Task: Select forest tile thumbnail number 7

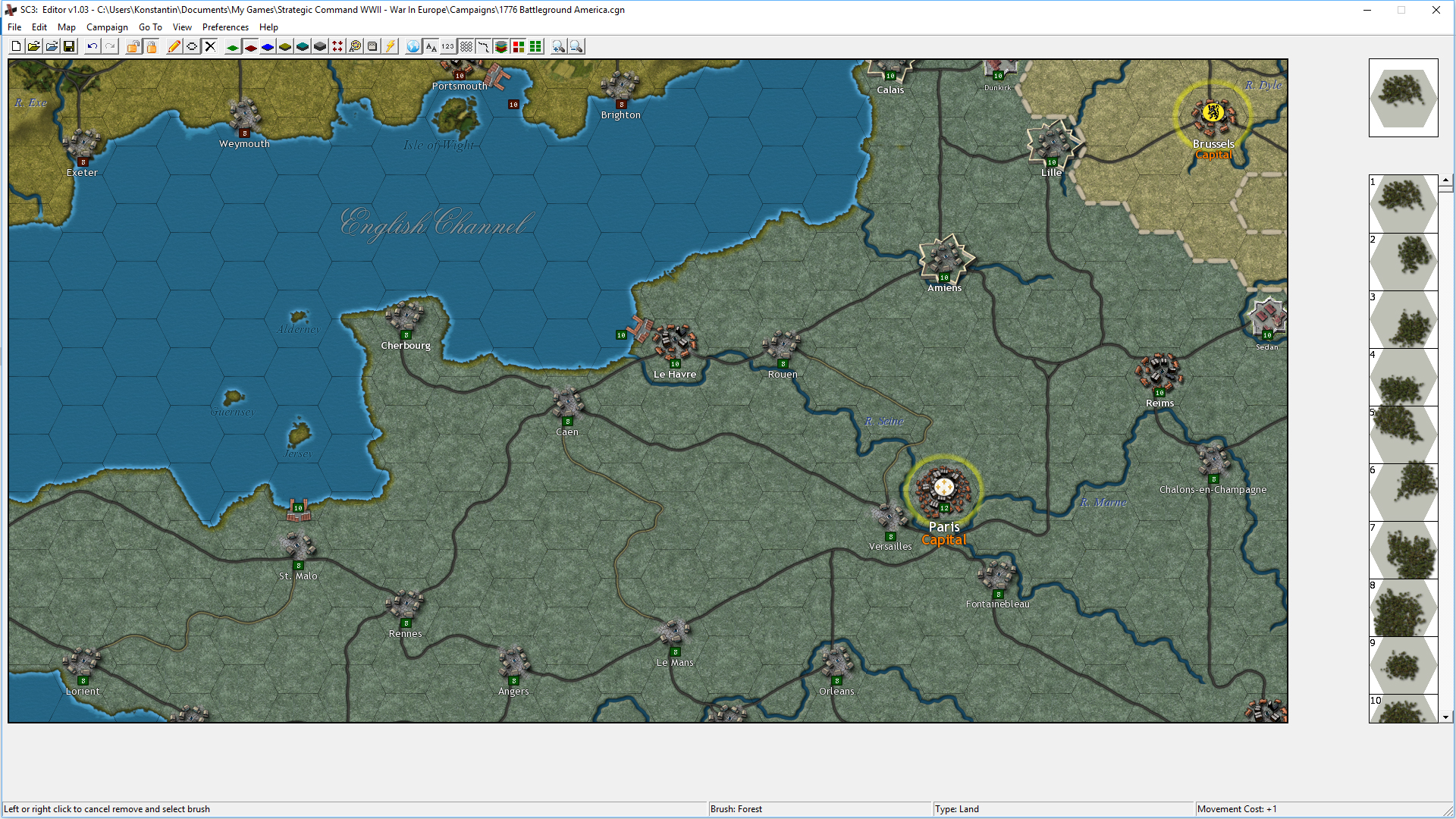Action: (x=1403, y=550)
